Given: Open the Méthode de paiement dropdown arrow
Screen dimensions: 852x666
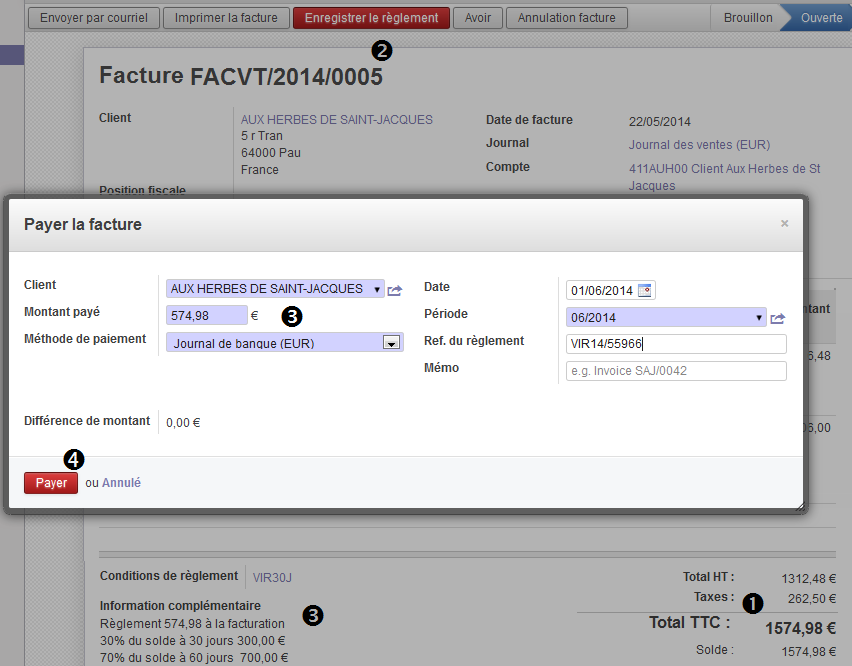Looking at the screenshot, I should 391,343.
